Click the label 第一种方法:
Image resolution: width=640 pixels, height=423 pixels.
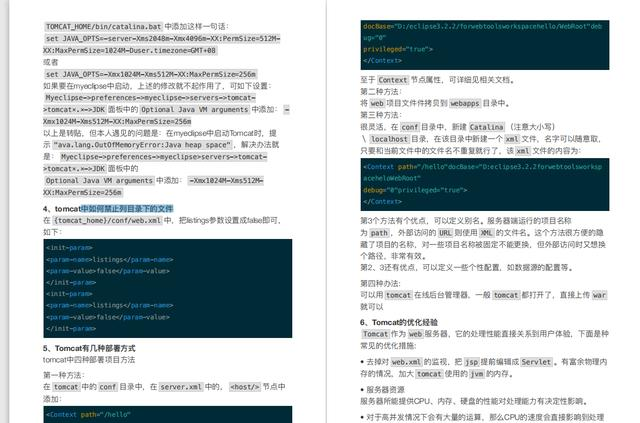(x=64, y=375)
